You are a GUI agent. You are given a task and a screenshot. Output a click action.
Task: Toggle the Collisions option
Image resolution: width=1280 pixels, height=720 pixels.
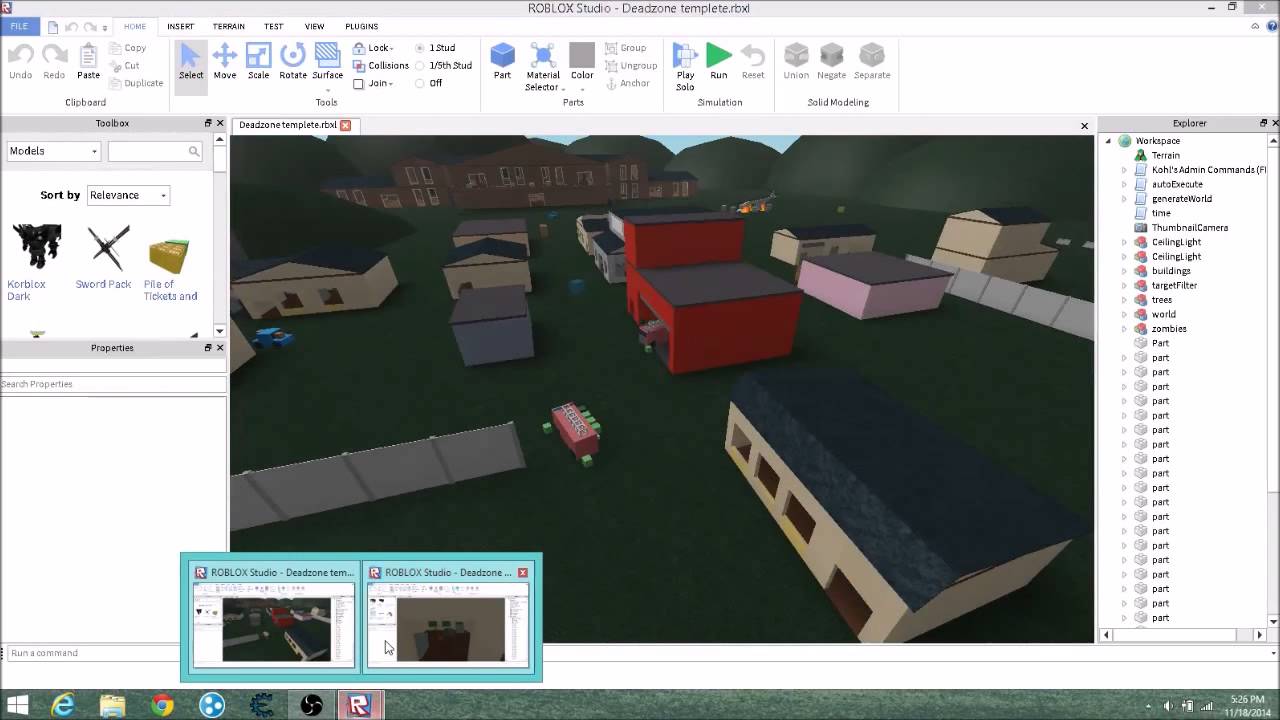point(381,66)
